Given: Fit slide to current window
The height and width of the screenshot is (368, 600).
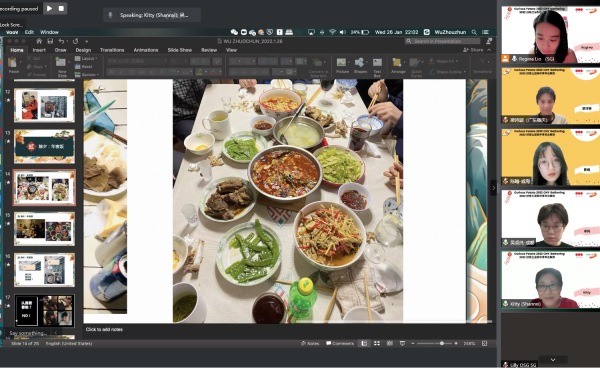Looking at the screenshot, I should [x=484, y=344].
